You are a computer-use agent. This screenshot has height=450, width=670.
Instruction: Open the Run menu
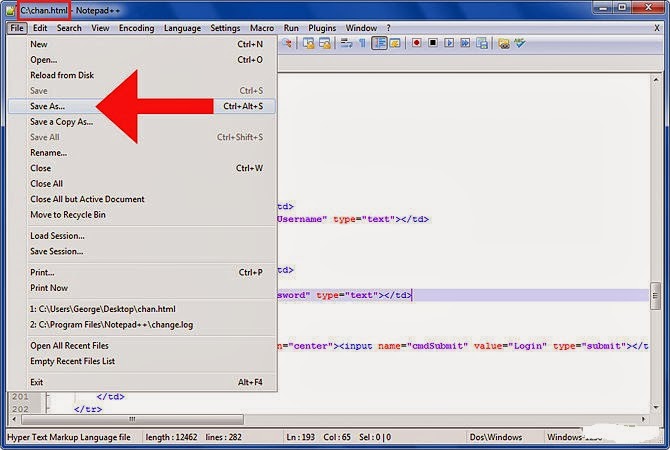tap(291, 28)
